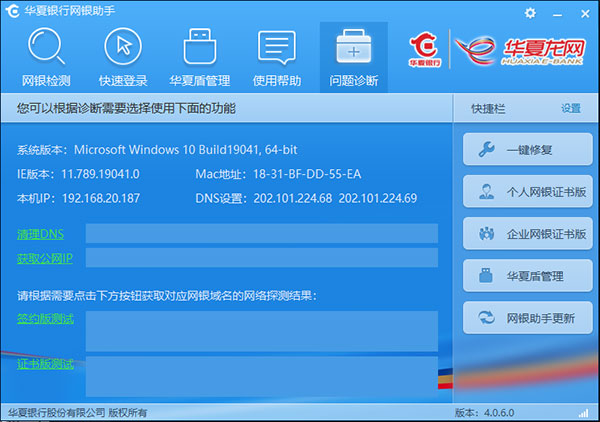The width and height of the screenshot is (600, 422).
Task: Click the IE版本 11.789.19041.0 text
Action: (78, 174)
